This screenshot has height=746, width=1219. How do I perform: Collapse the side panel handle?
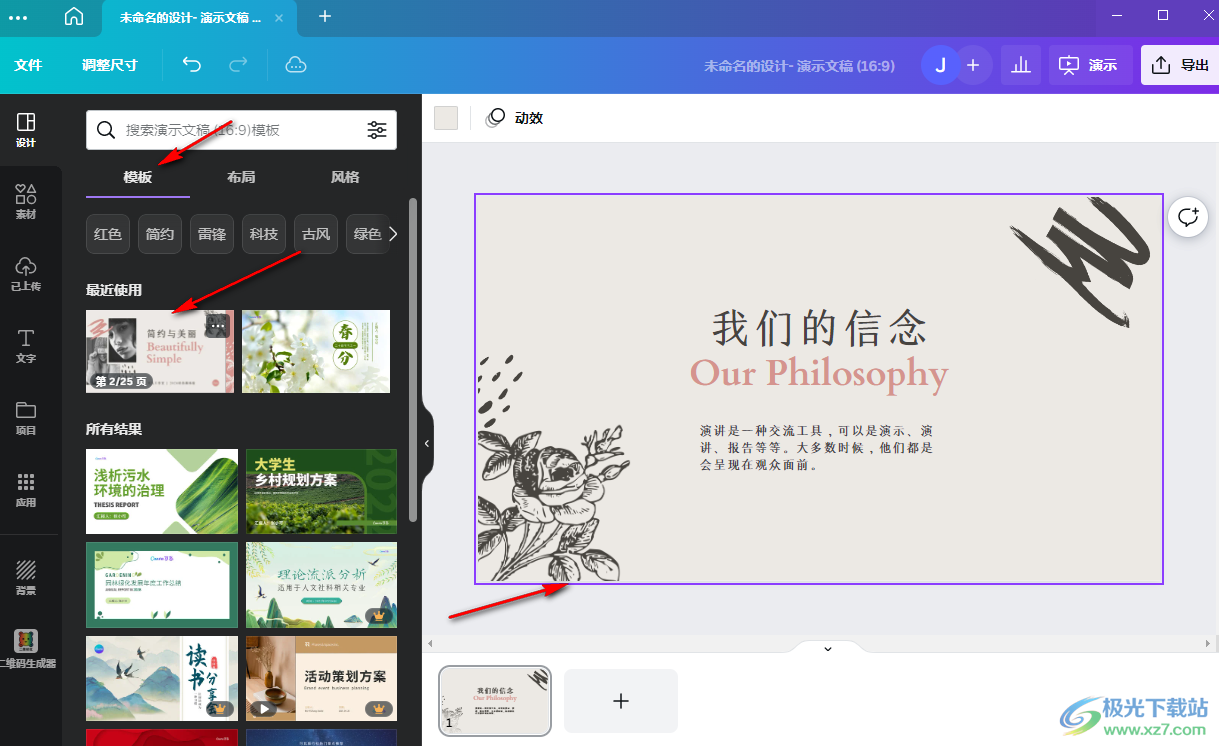click(427, 442)
